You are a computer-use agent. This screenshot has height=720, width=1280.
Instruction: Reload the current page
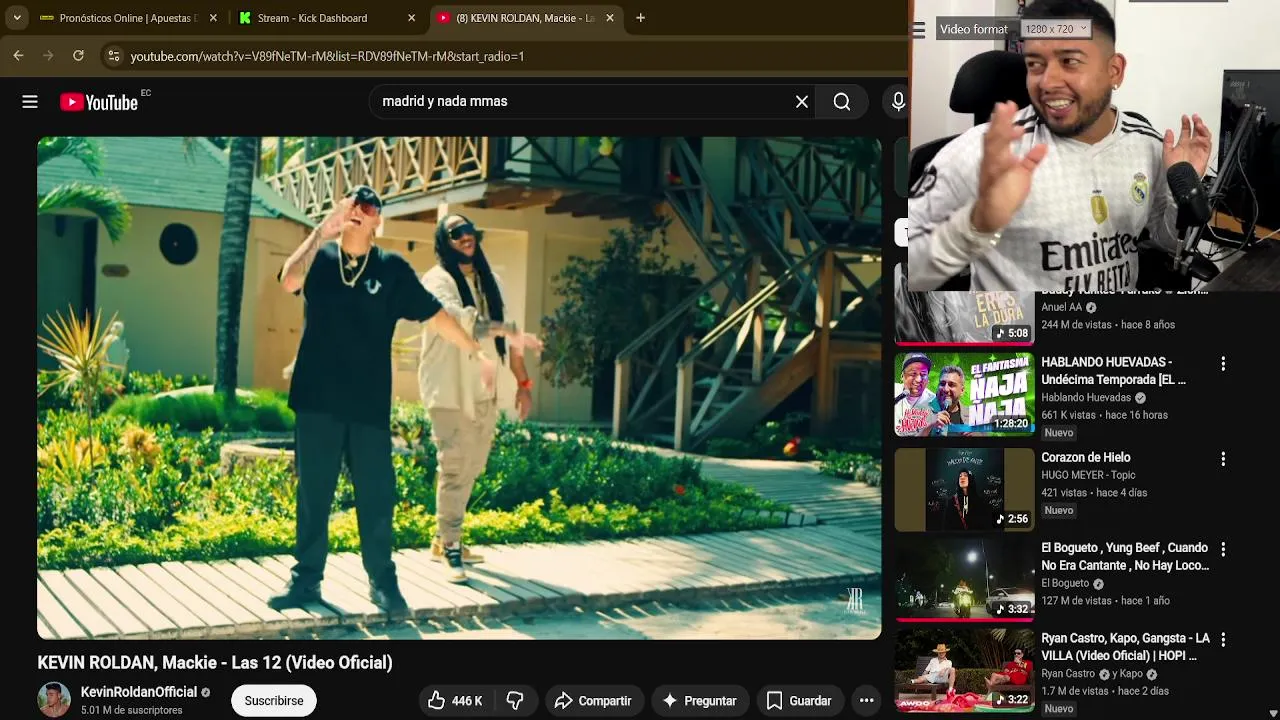[x=78, y=56]
